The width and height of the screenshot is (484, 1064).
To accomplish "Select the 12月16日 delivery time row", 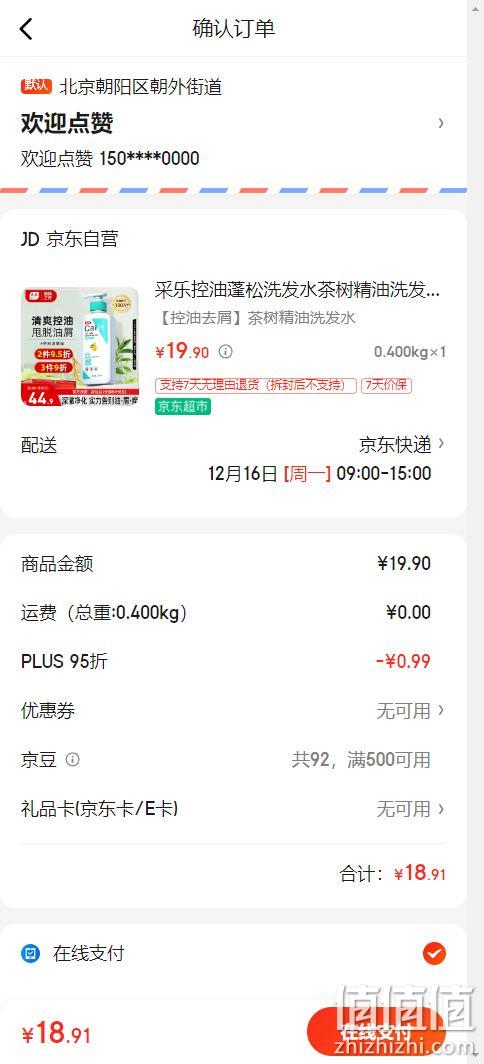I will 320,473.
